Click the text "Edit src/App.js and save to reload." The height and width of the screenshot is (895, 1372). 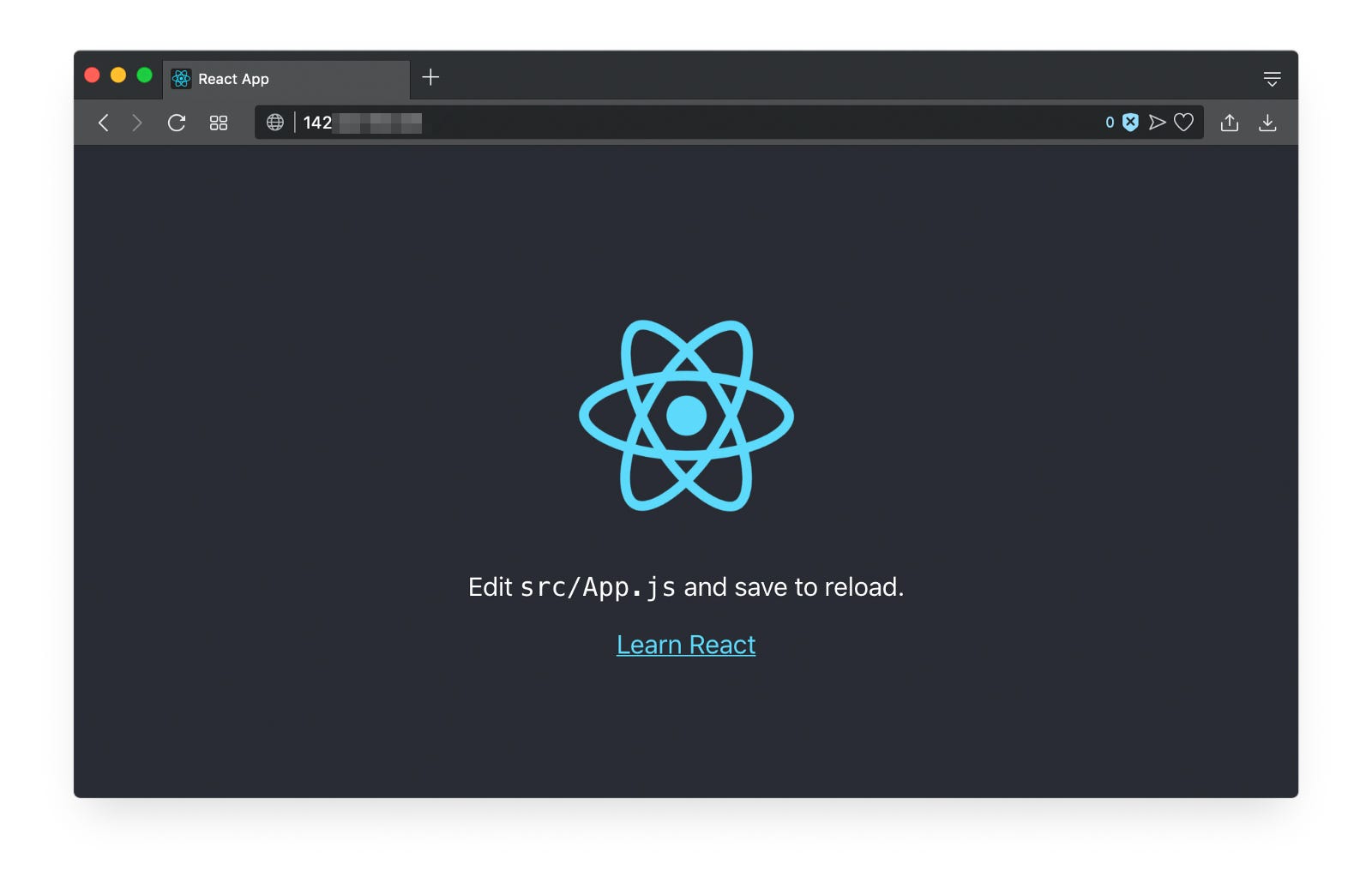[686, 587]
